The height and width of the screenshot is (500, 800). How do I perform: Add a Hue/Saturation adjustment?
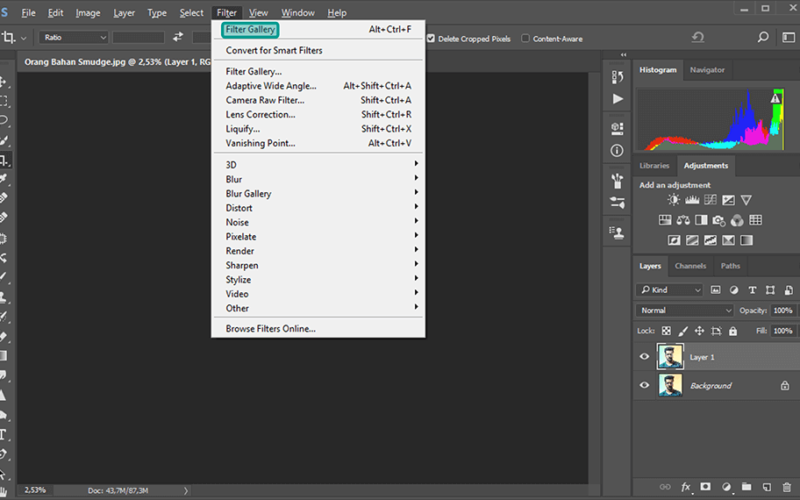665,220
